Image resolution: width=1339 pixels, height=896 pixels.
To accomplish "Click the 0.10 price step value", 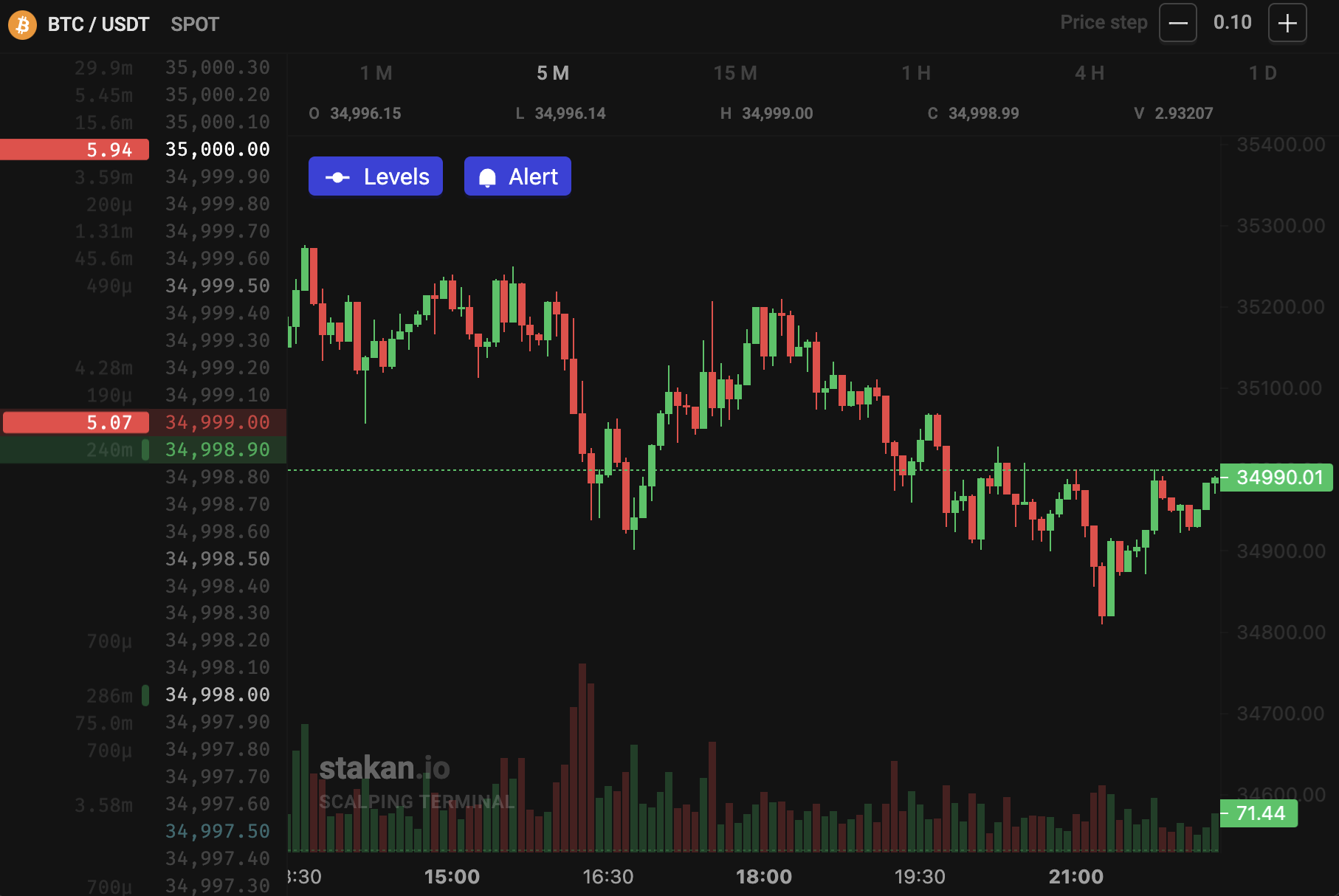I will [x=1232, y=22].
